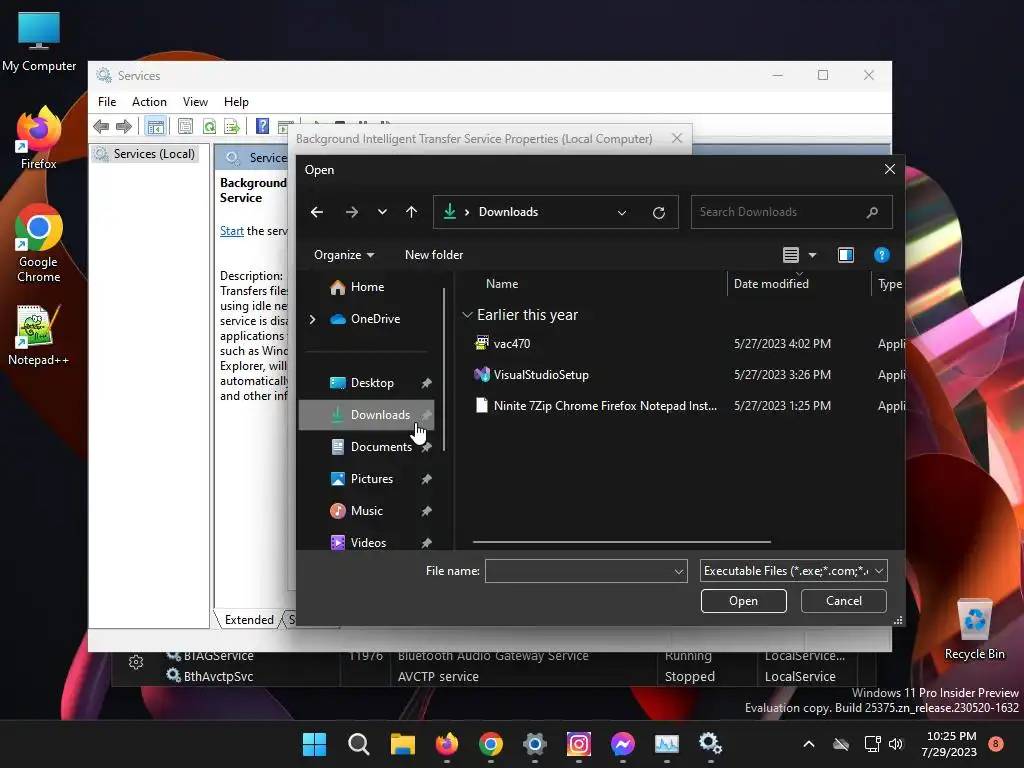Open the taskbar Search icon
Image resolution: width=1024 pixels, height=768 pixels.
359,744
